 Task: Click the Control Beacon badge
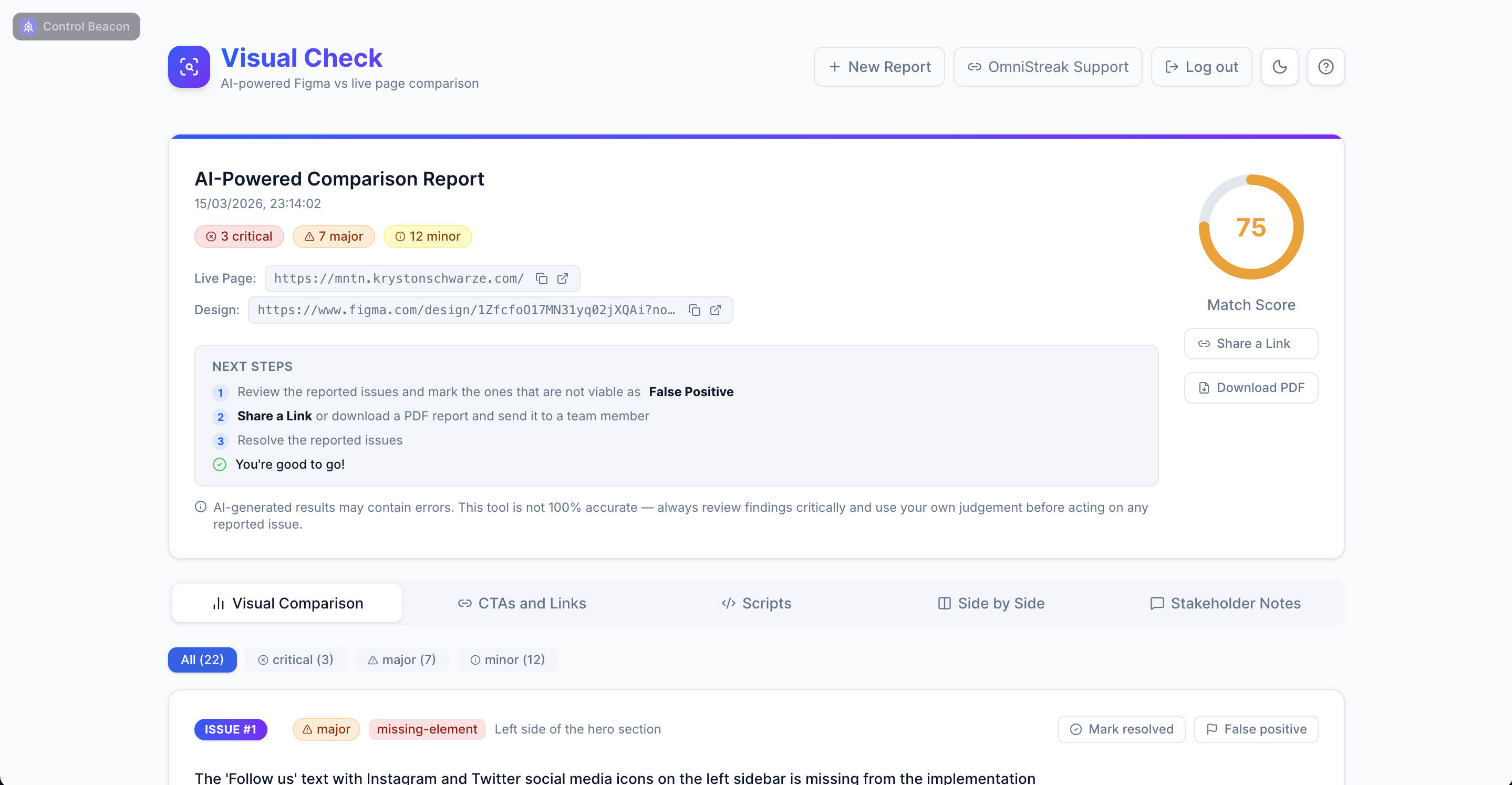76,26
